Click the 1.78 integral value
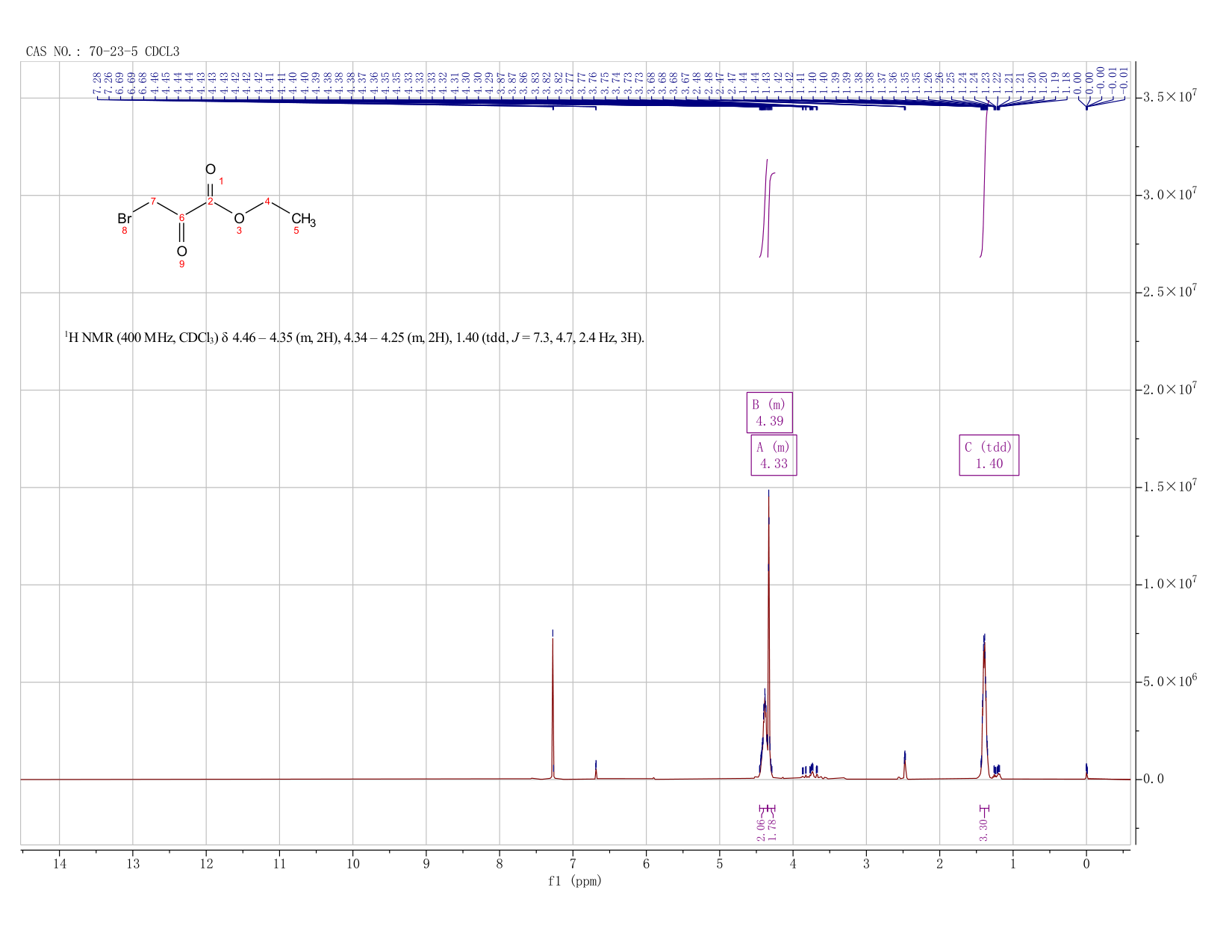This screenshot has height=952, width=1232. click(x=773, y=830)
